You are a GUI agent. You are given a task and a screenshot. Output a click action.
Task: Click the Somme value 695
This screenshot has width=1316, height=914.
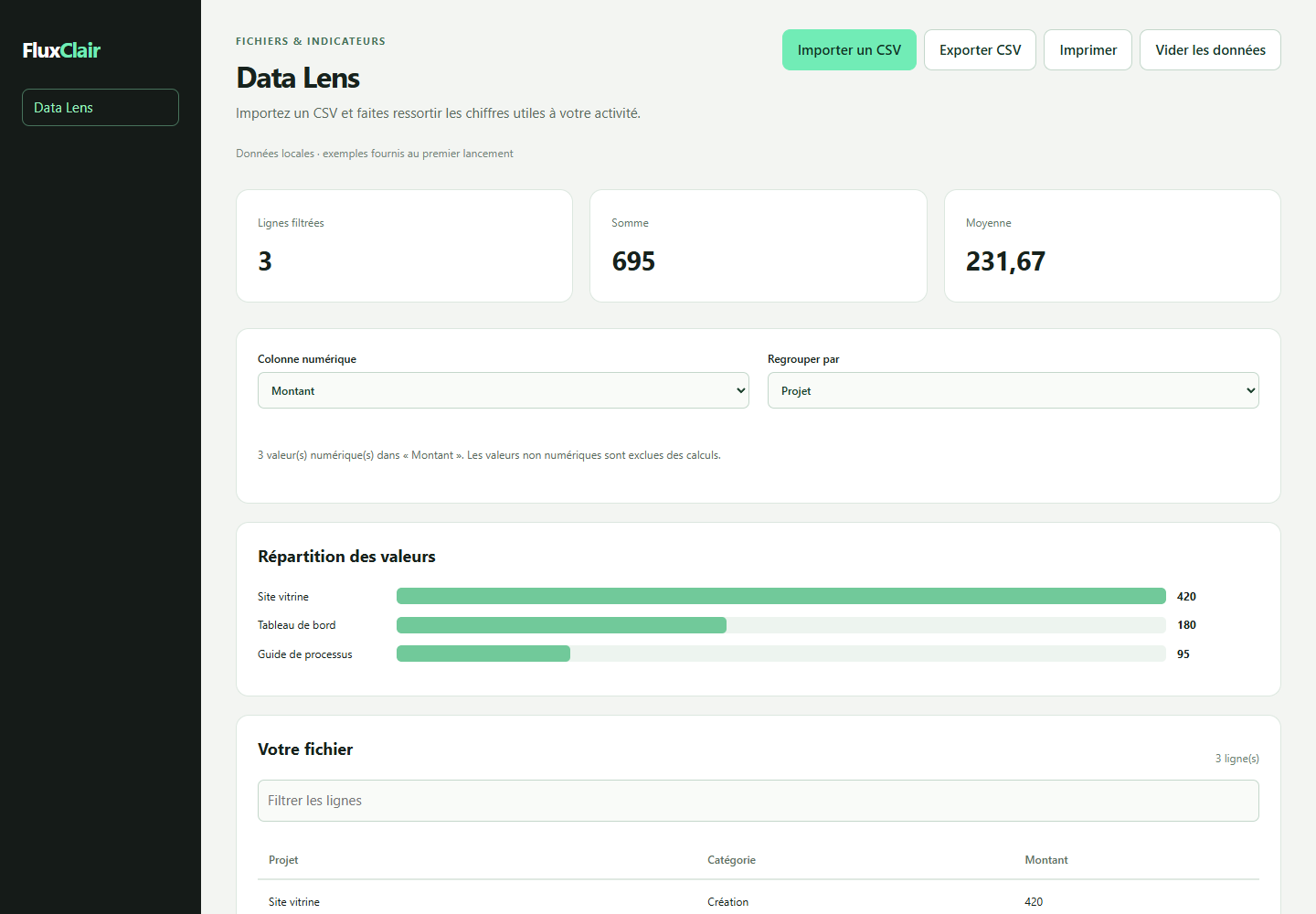coord(633,261)
